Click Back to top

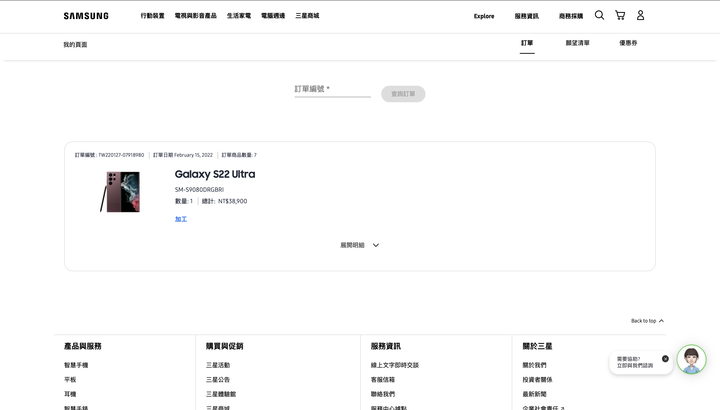(647, 321)
